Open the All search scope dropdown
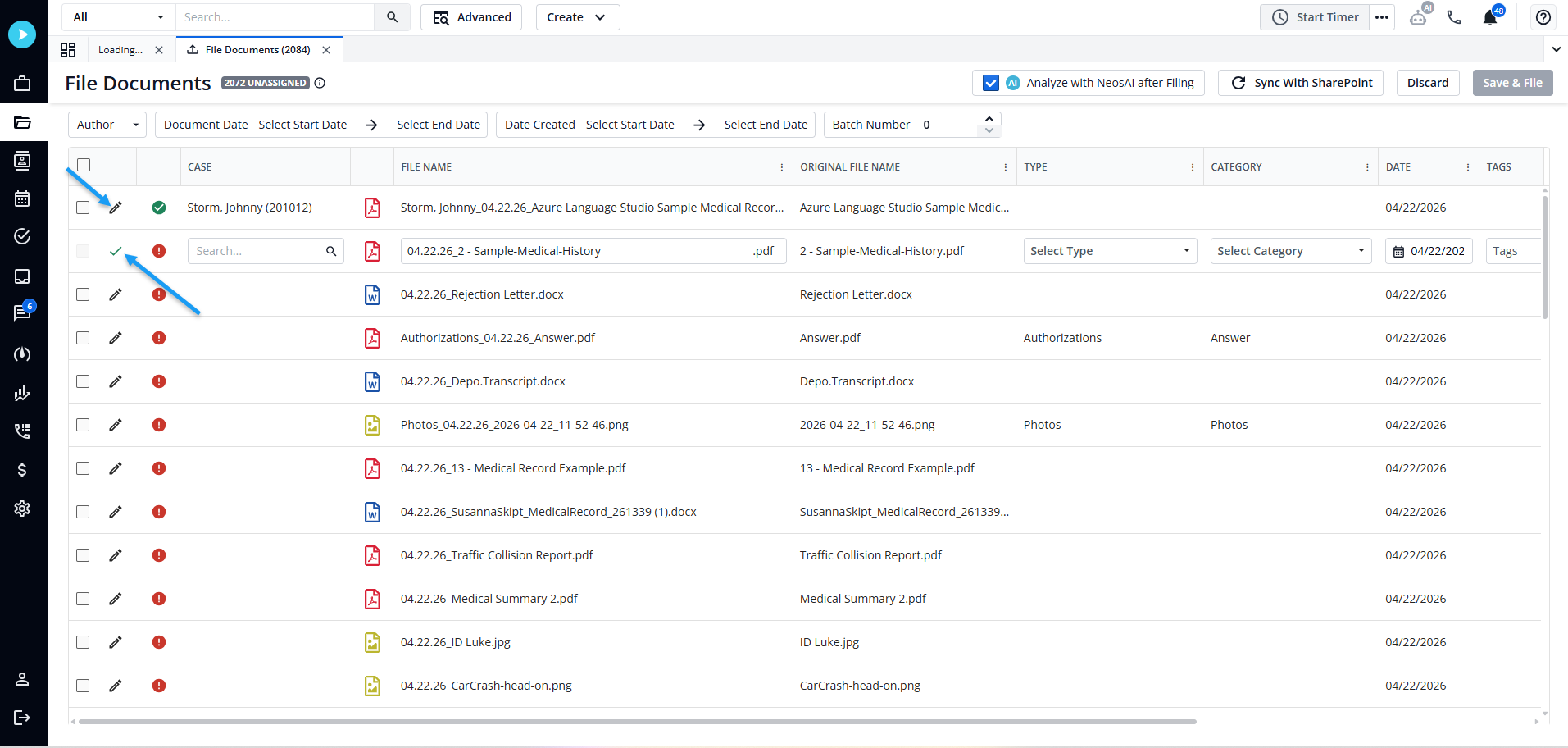This screenshot has width=1568, height=748. (118, 17)
